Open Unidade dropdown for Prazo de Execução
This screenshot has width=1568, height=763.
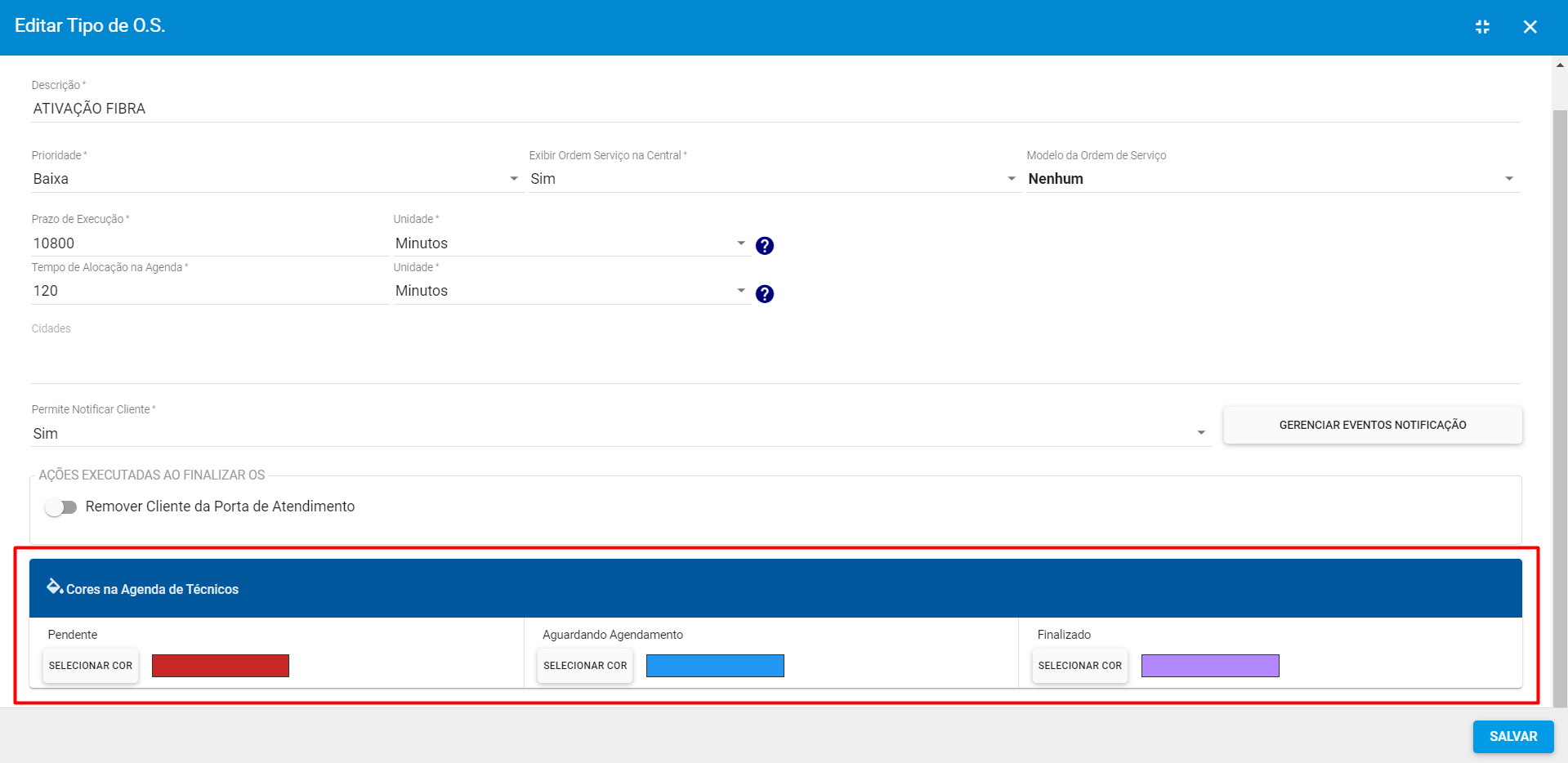point(572,243)
